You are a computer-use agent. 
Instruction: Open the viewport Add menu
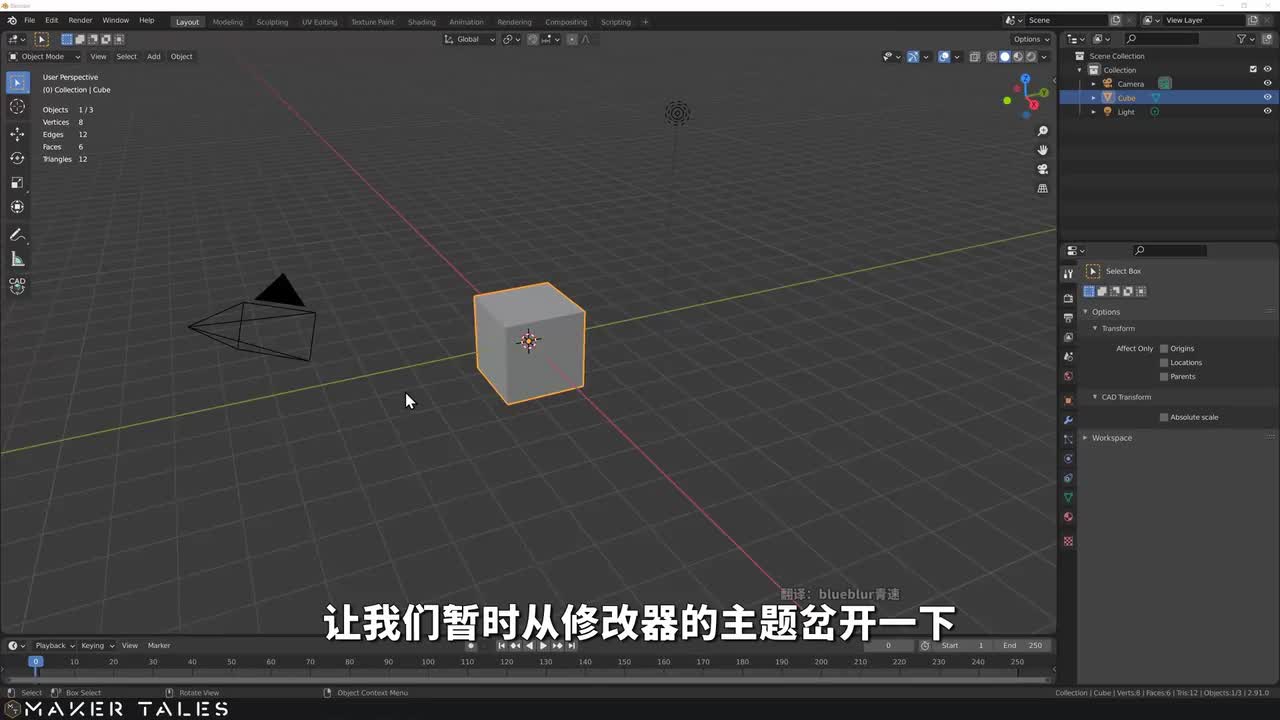(153, 57)
